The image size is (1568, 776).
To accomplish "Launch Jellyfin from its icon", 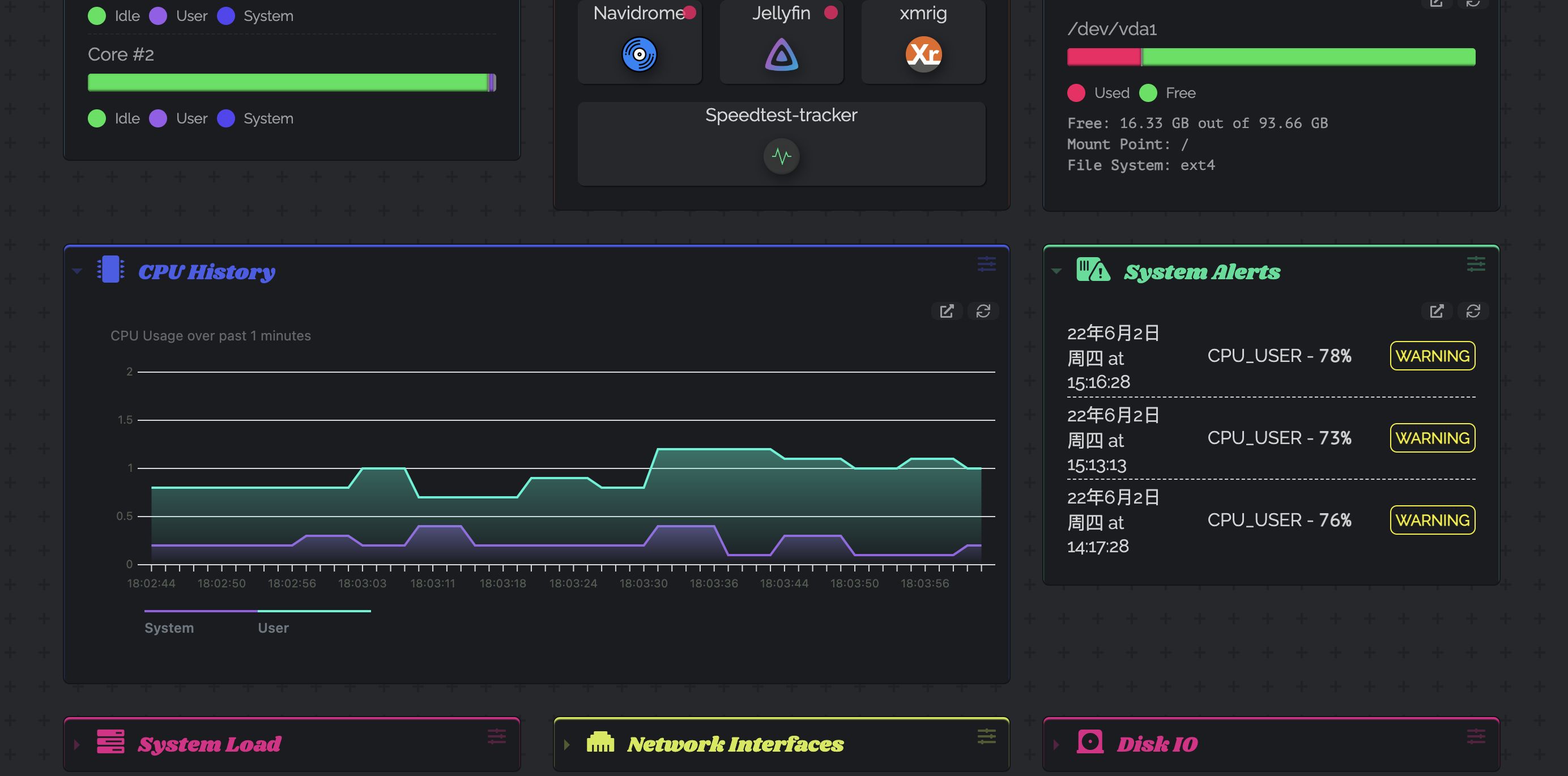I will 781,54.
